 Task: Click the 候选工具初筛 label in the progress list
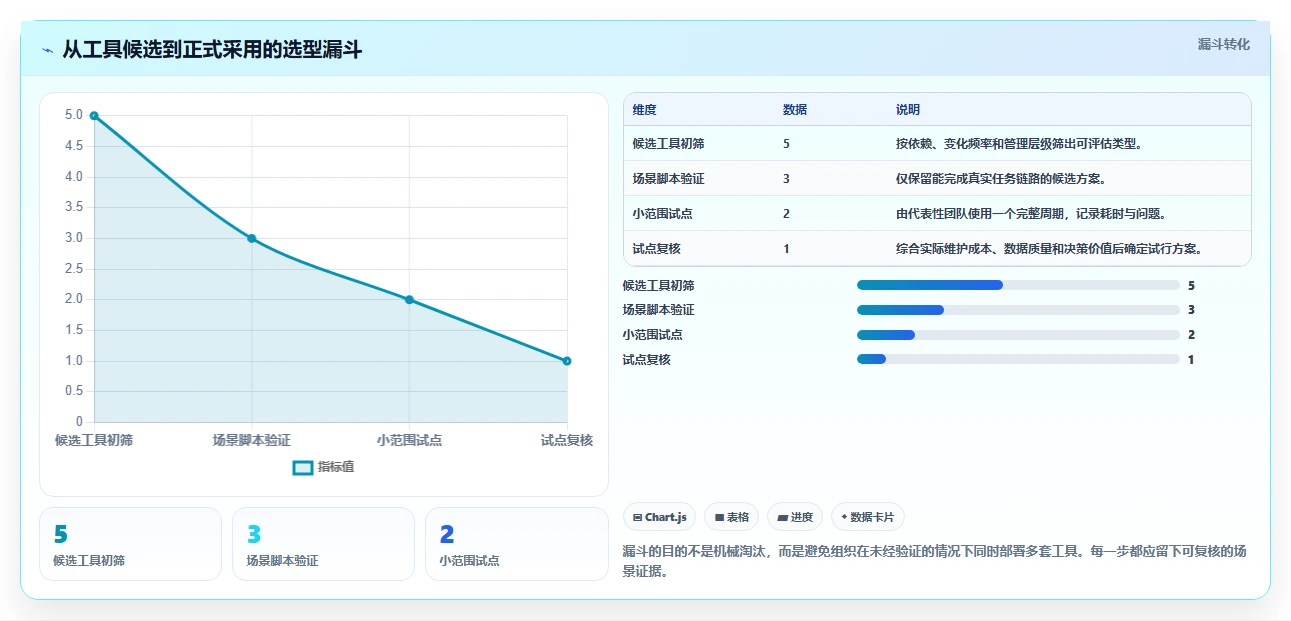[658, 286]
